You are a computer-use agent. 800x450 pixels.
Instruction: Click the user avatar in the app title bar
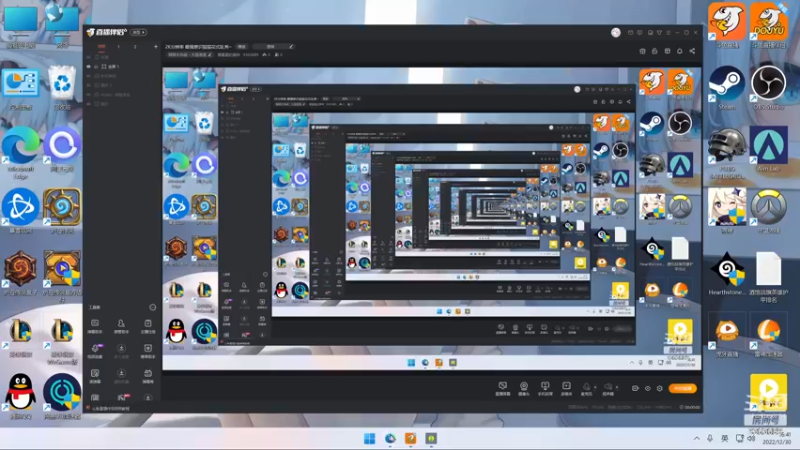point(616,33)
